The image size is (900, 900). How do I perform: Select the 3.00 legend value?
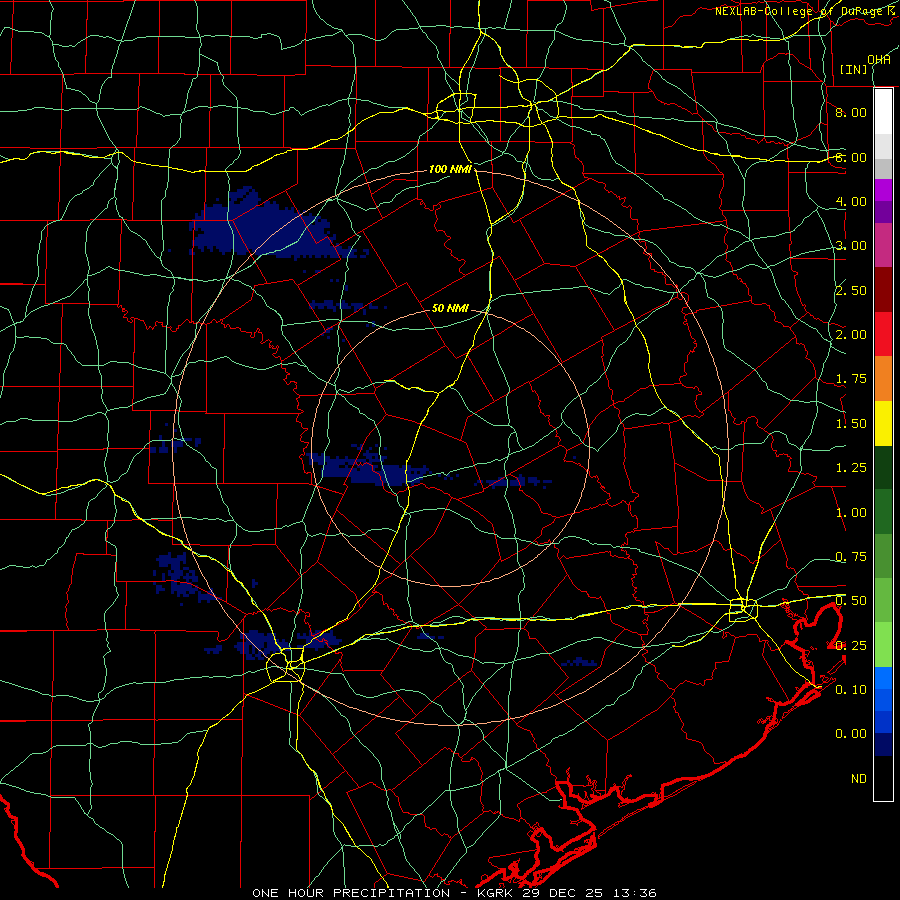[x=851, y=246]
